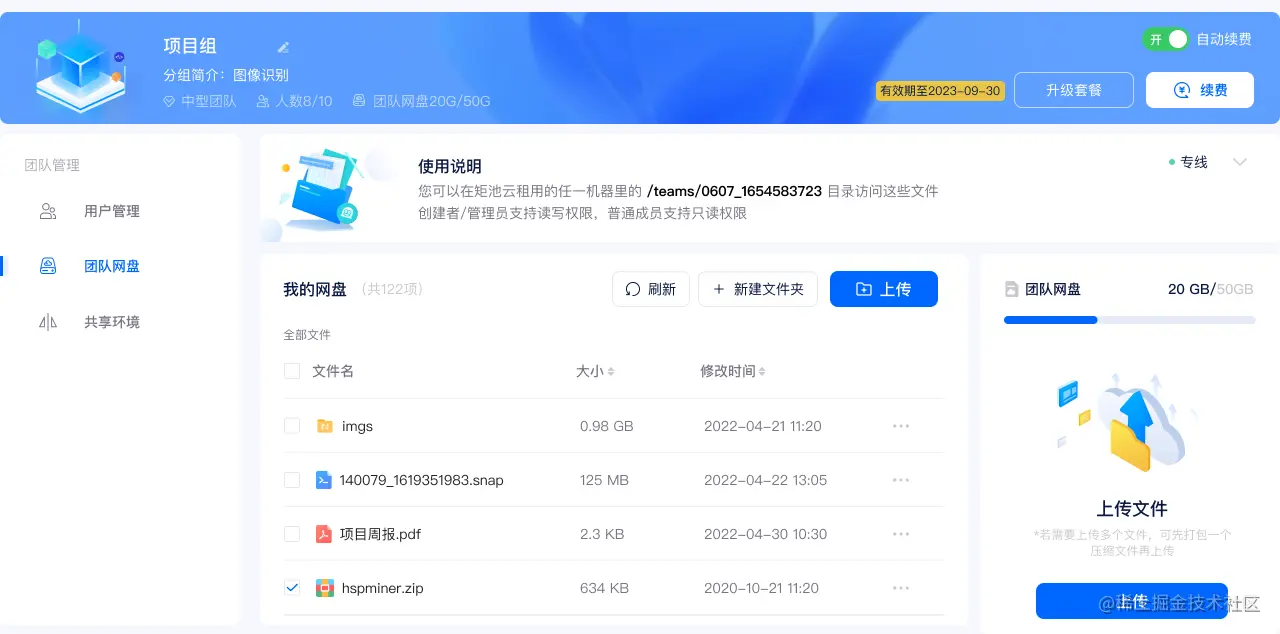Click the pencil edit icon beside 项目组
The height and width of the screenshot is (634, 1280).
[283, 47]
